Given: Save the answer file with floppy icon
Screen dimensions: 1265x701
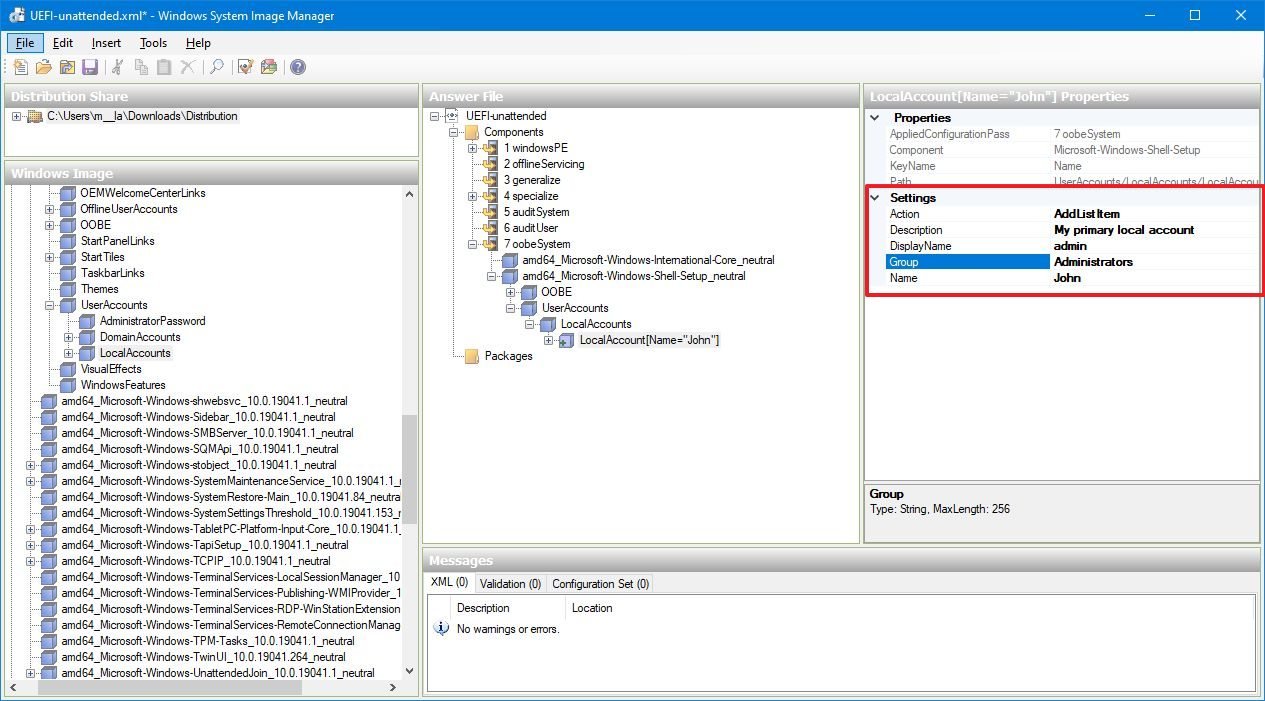Looking at the screenshot, I should click(90, 67).
